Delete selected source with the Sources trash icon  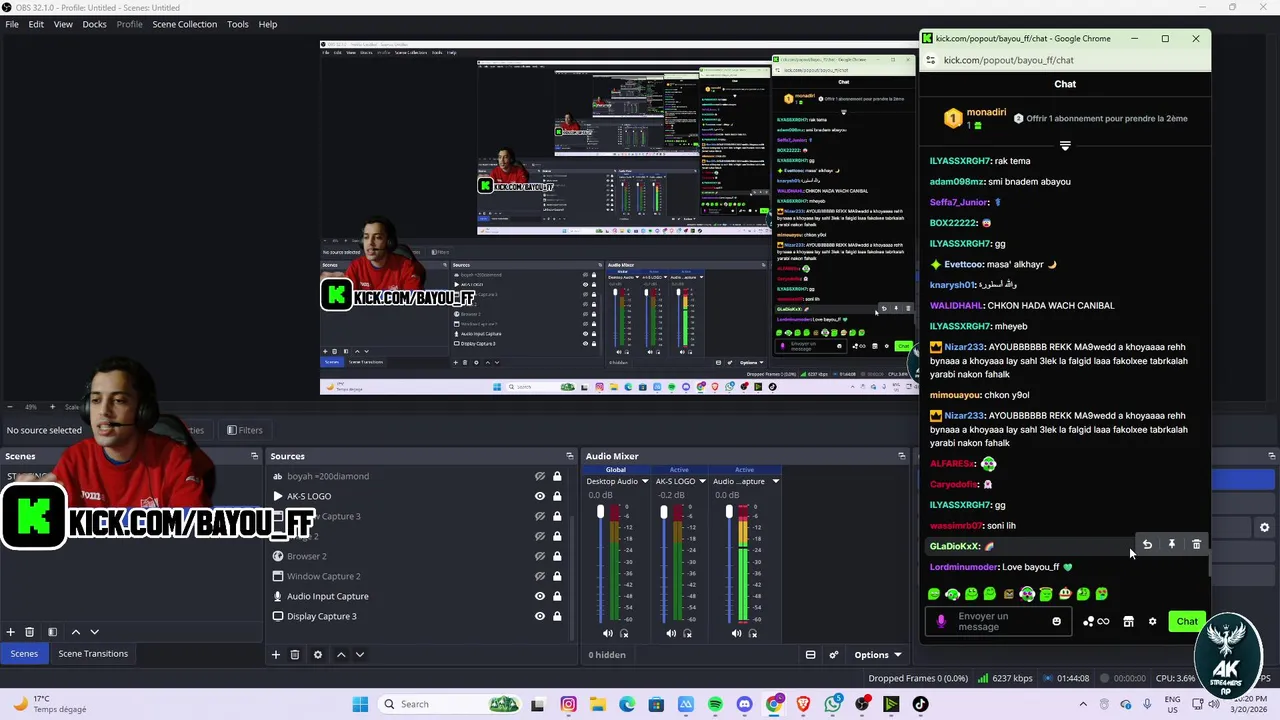tap(295, 655)
